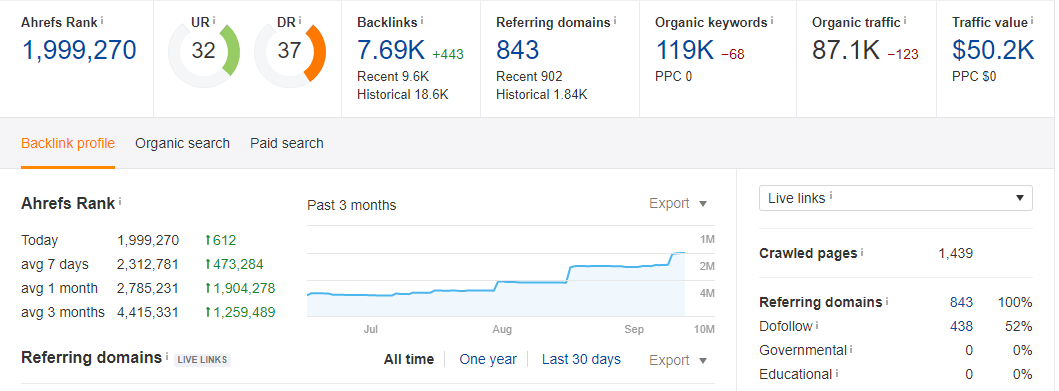Screen dimensions: 1059x391
Task: Click the 87.1K organic traffic value
Action: pos(846,51)
